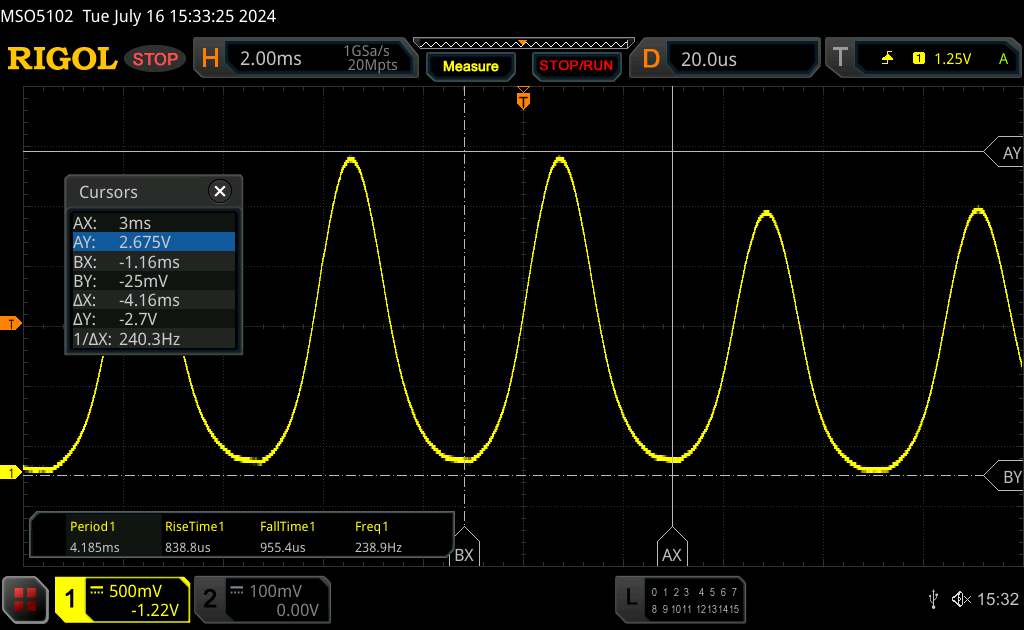1024x630 pixels.
Task: Select the AY cursor handle
Action: point(1005,152)
